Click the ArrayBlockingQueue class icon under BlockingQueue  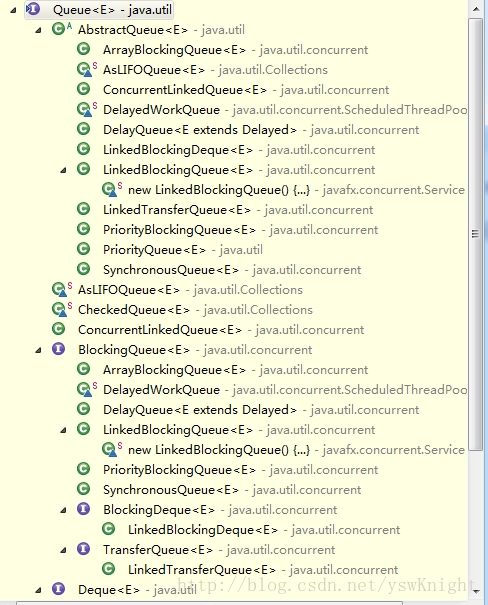pyautogui.click(x=83, y=369)
